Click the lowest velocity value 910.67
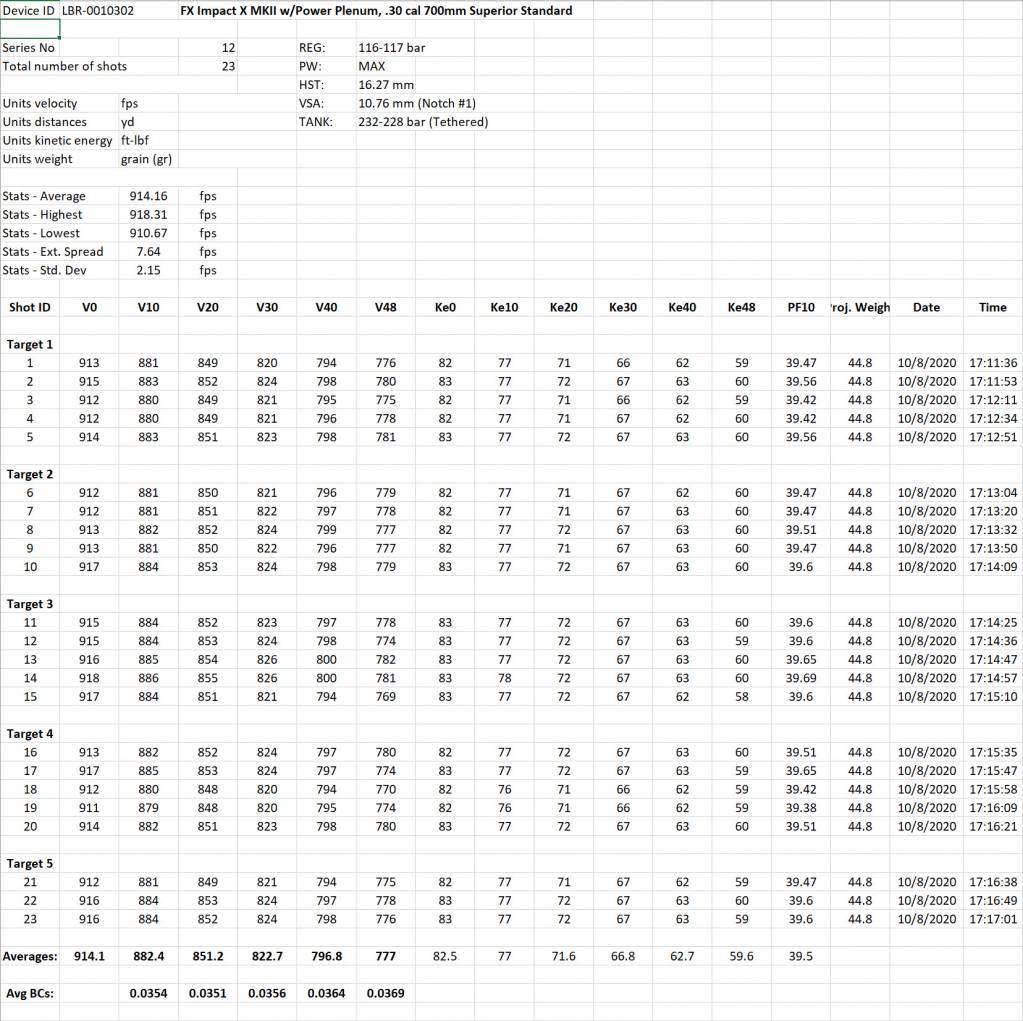The height and width of the screenshot is (1021, 1023). coord(148,233)
